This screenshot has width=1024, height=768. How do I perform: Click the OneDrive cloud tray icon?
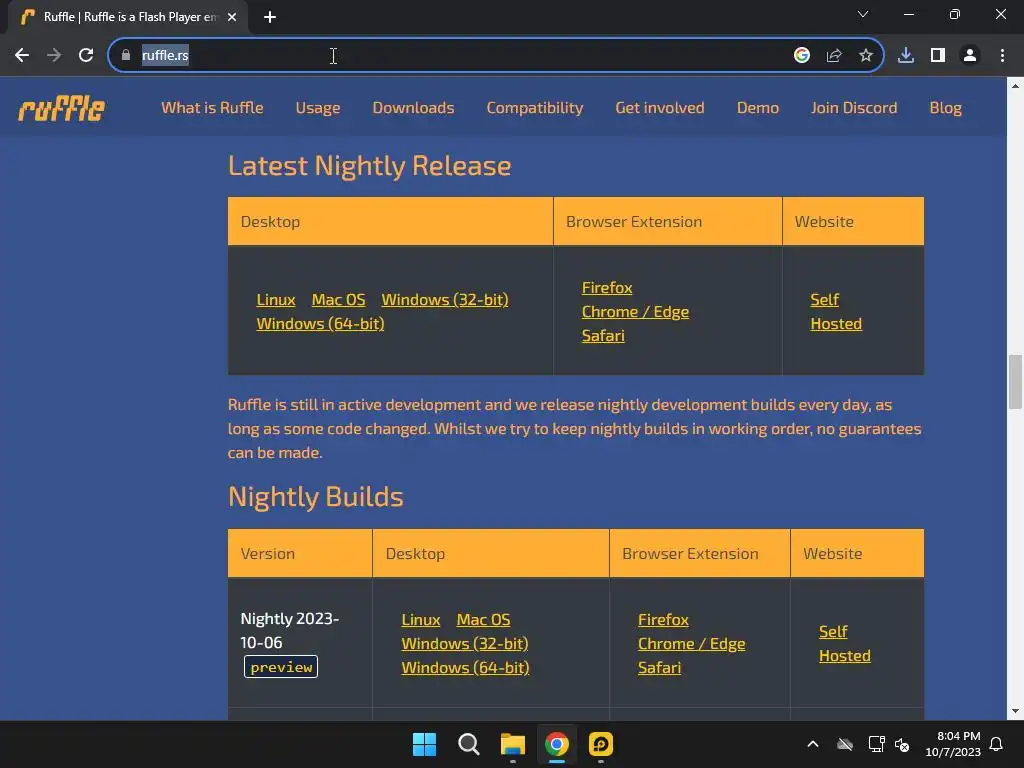[845, 744]
